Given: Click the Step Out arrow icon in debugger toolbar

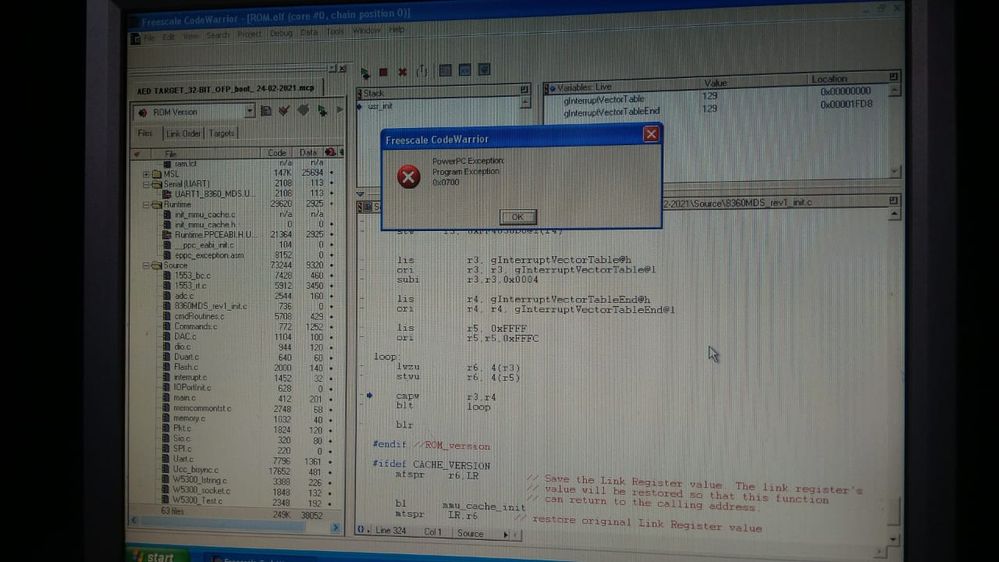Looking at the screenshot, I should coord(422,71).
